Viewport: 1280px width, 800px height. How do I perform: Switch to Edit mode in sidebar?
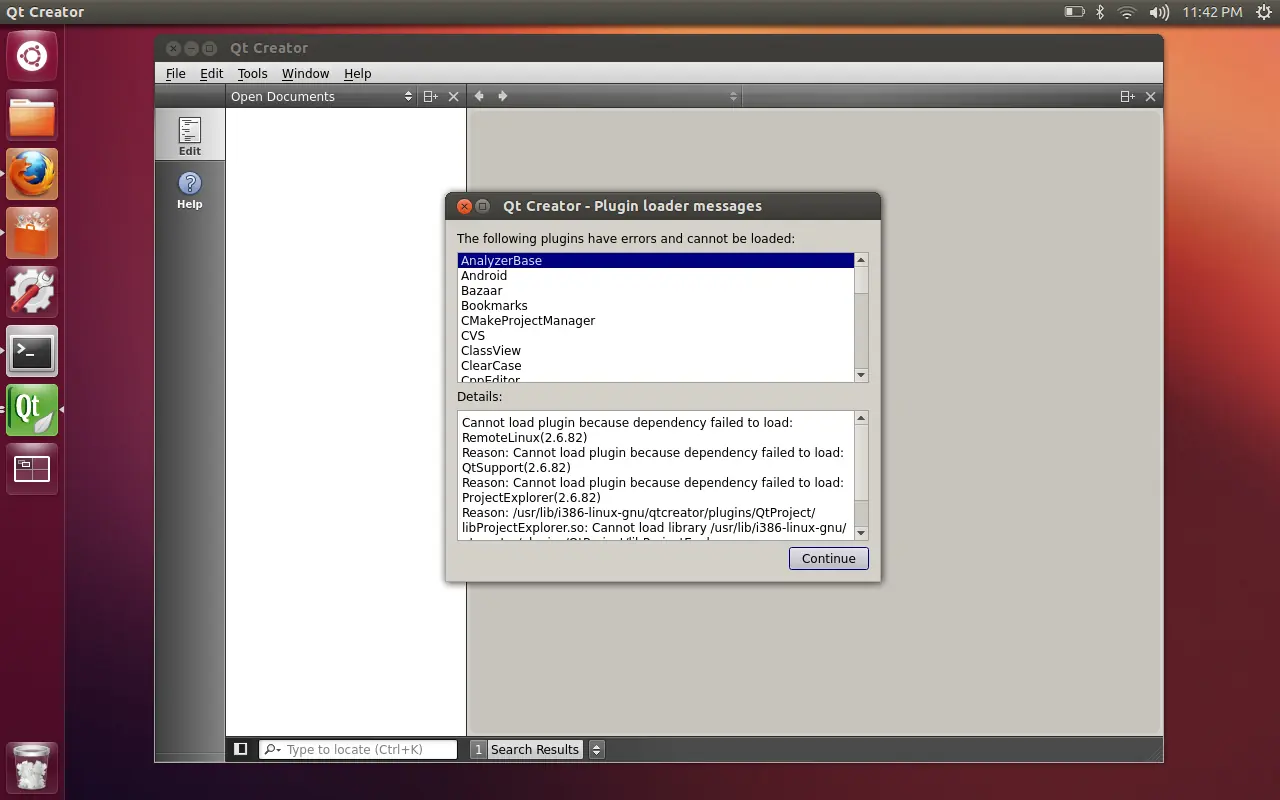tap(190, 135)
